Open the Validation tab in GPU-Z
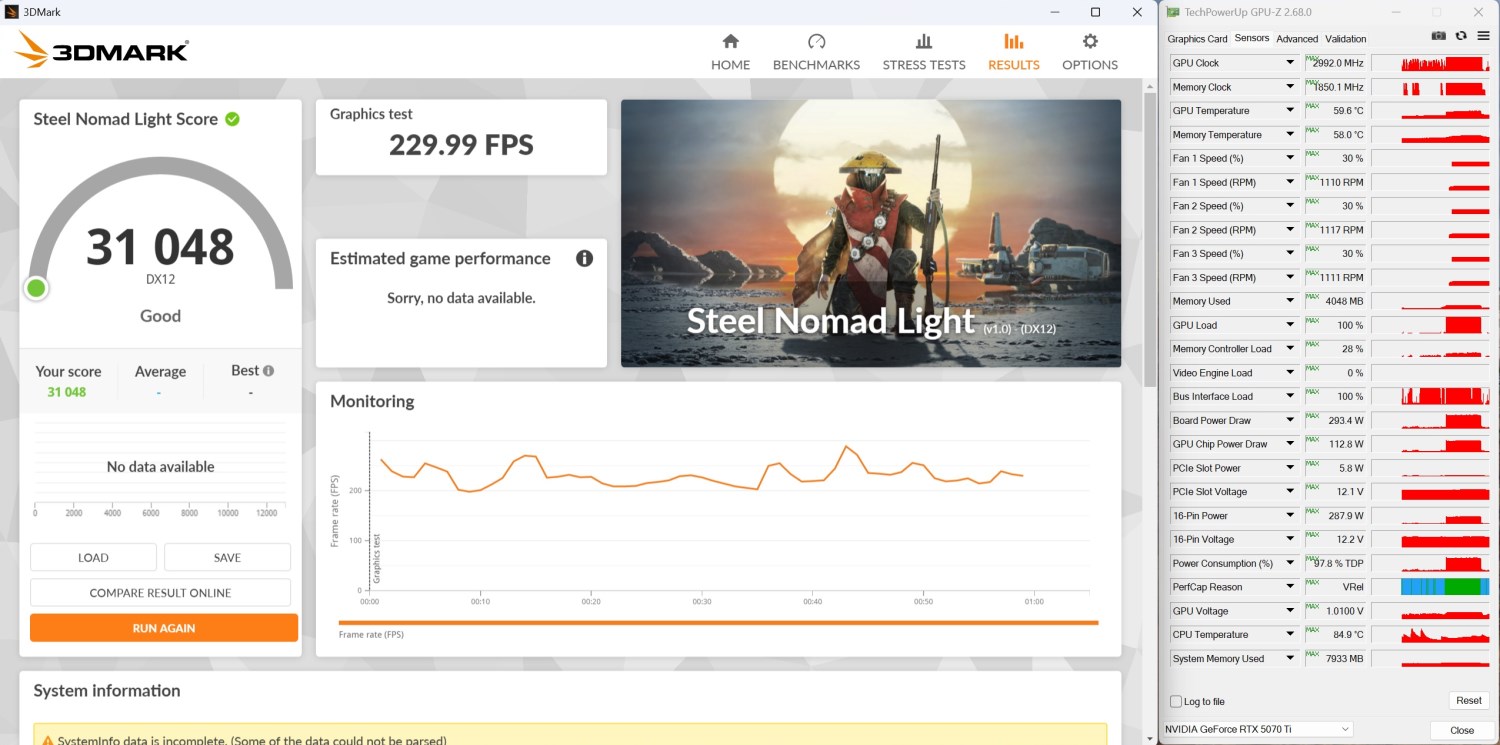1500x745 pixels. coord(1345,39)
